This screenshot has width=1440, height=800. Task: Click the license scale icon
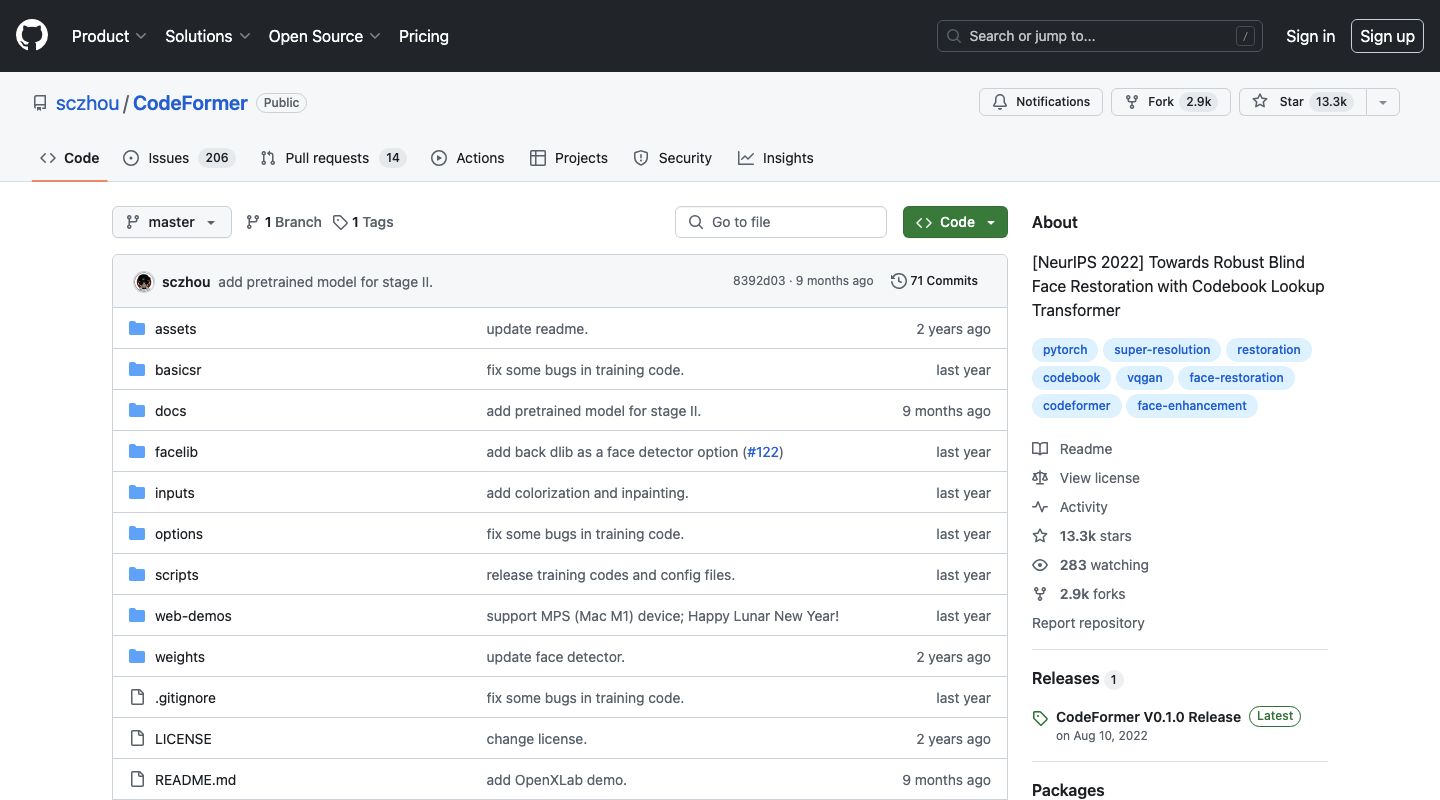[x=1040, y=478]
